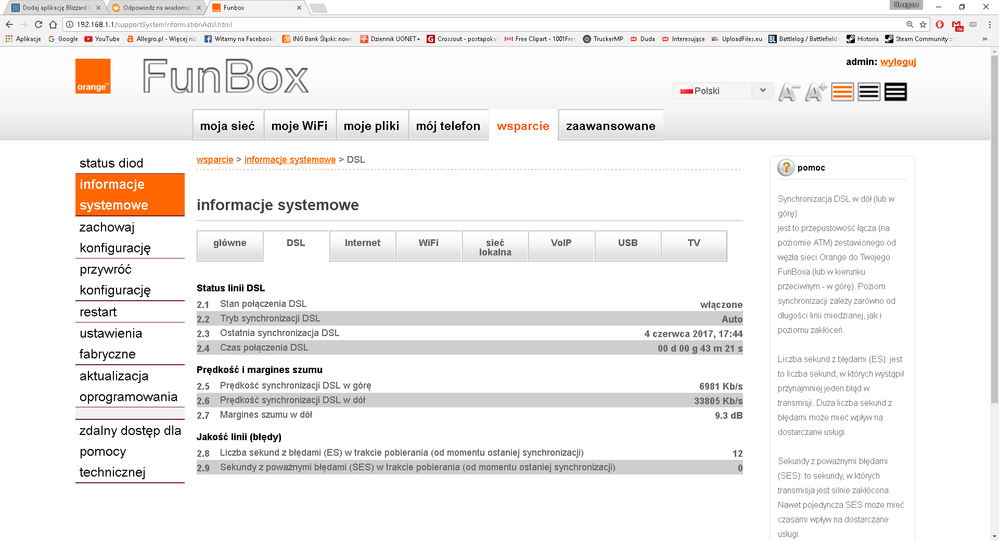Switch to the VoIP info tab
This screenshot has width=999, height=541.
tap(561, 246)
